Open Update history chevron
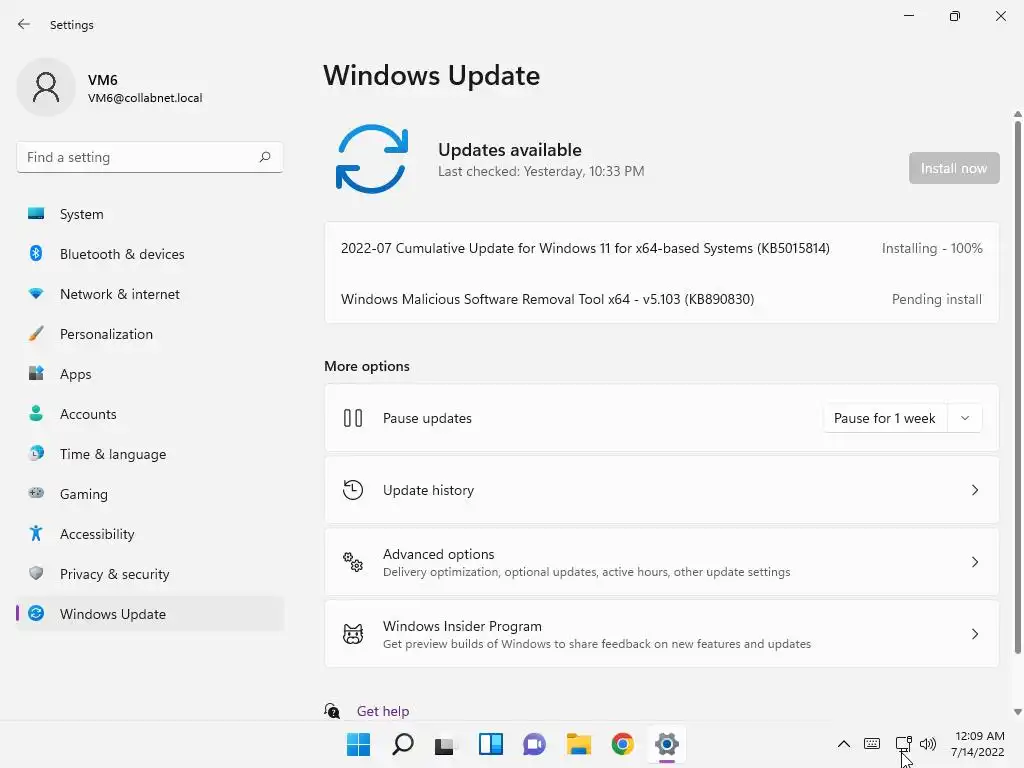This screenshot has width=1024, height=768. pyautogui.click(x=974, y=490)
